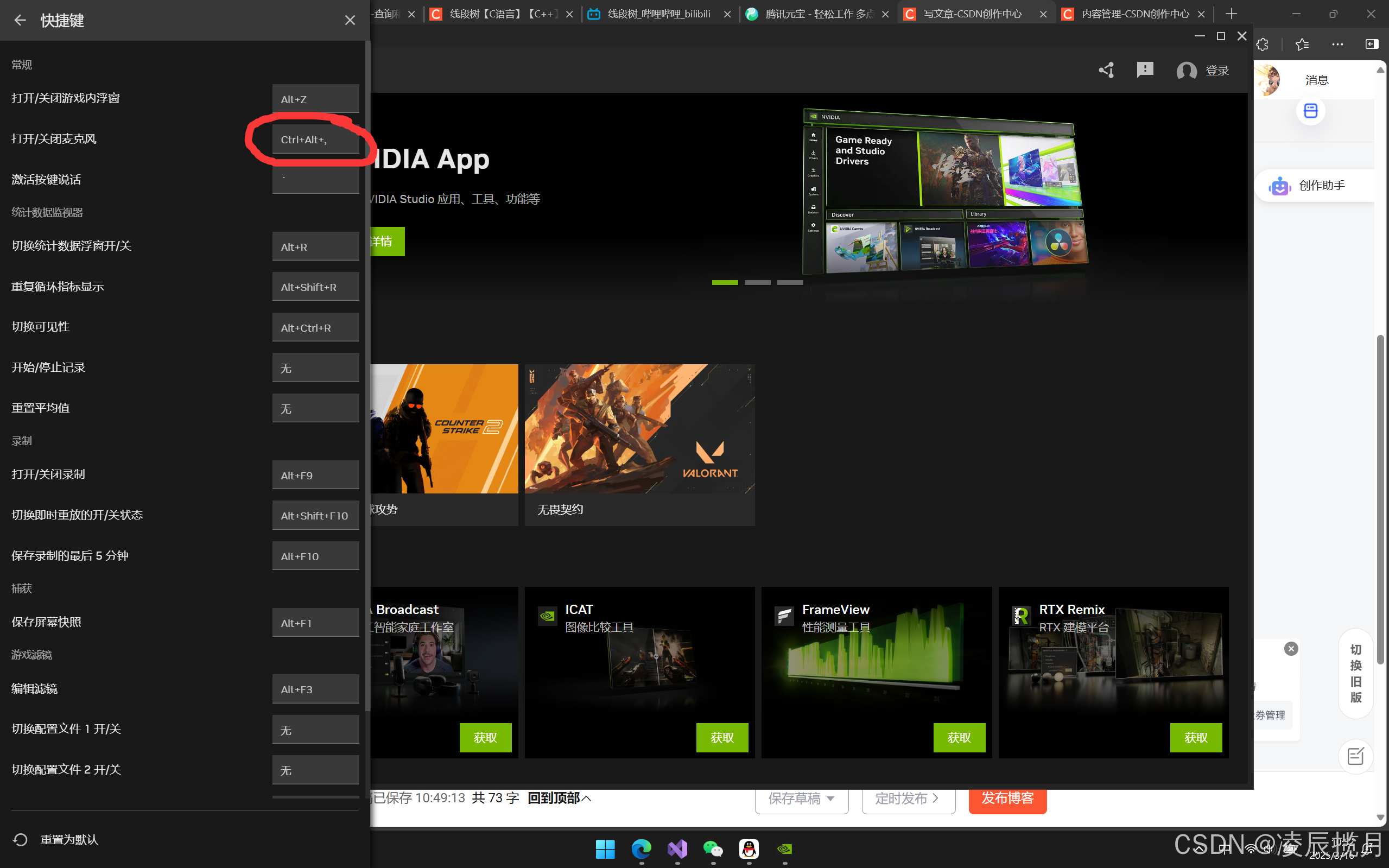Click the Edge browser extensions icon

point(1262,44)
